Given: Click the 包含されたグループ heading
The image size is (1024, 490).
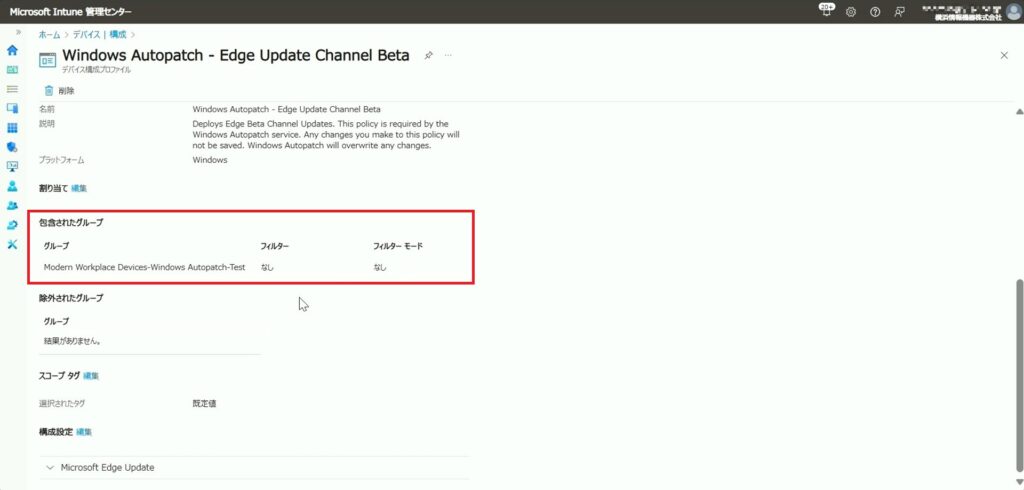Looking at the screenshot, I should [71, 223].
